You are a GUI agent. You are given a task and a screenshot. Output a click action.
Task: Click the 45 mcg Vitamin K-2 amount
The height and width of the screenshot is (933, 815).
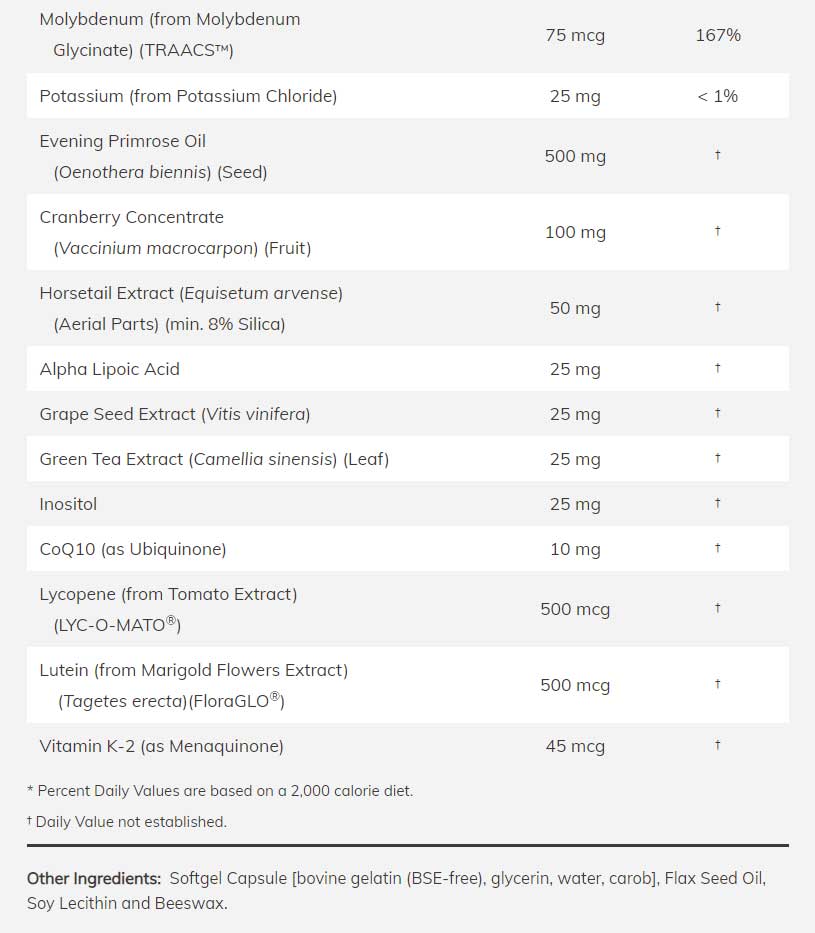click(x=575, y=746)
